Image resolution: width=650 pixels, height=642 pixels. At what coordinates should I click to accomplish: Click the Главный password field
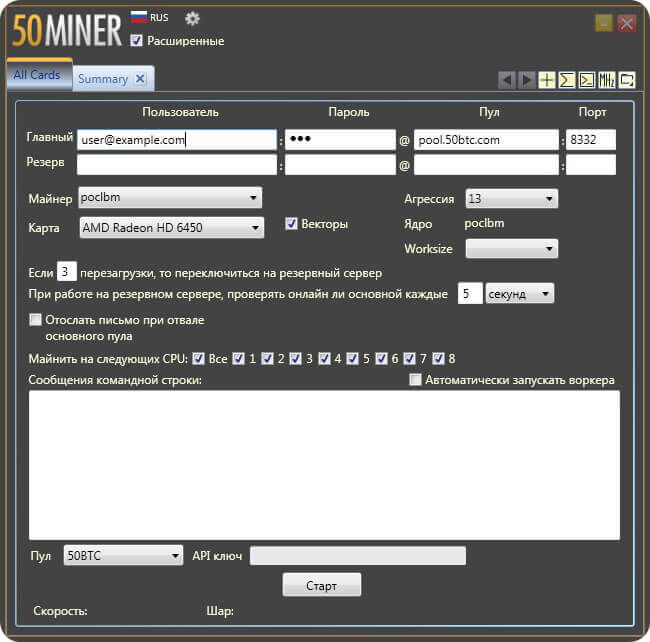click(x=340, y=140)
